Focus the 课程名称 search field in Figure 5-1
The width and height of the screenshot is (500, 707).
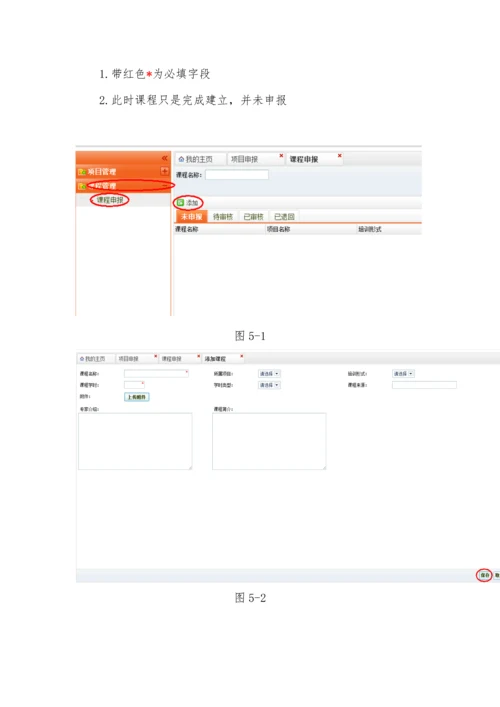coord(237,175)
